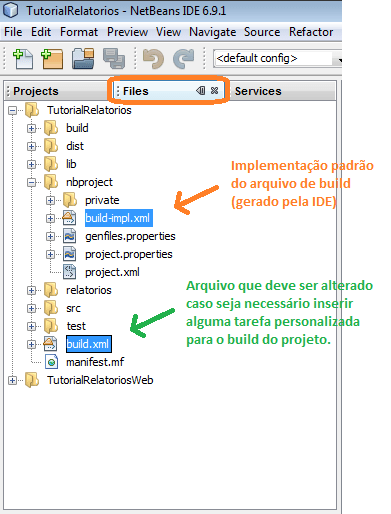Image resolution: width=391 pixels, height=514 pixels.
Task: Select the project.xml file name
Action: [x=112, y=272]
